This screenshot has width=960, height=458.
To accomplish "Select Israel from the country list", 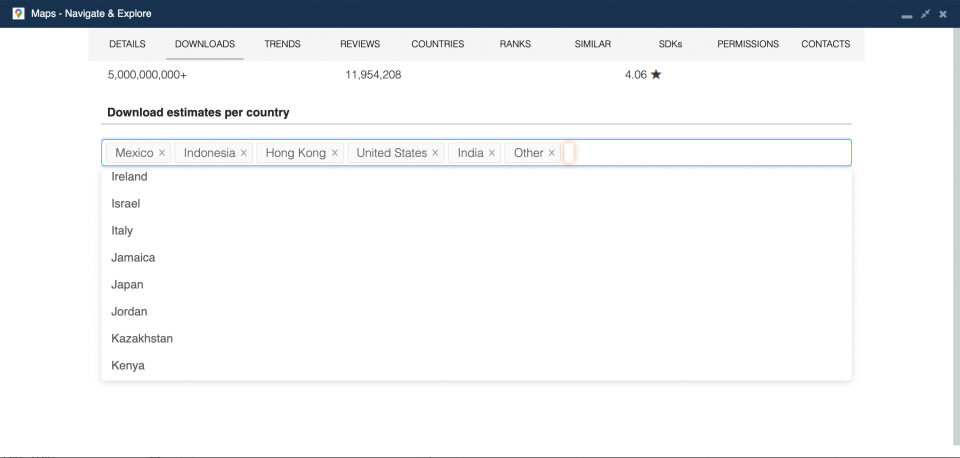I will [x=476, y=204].
